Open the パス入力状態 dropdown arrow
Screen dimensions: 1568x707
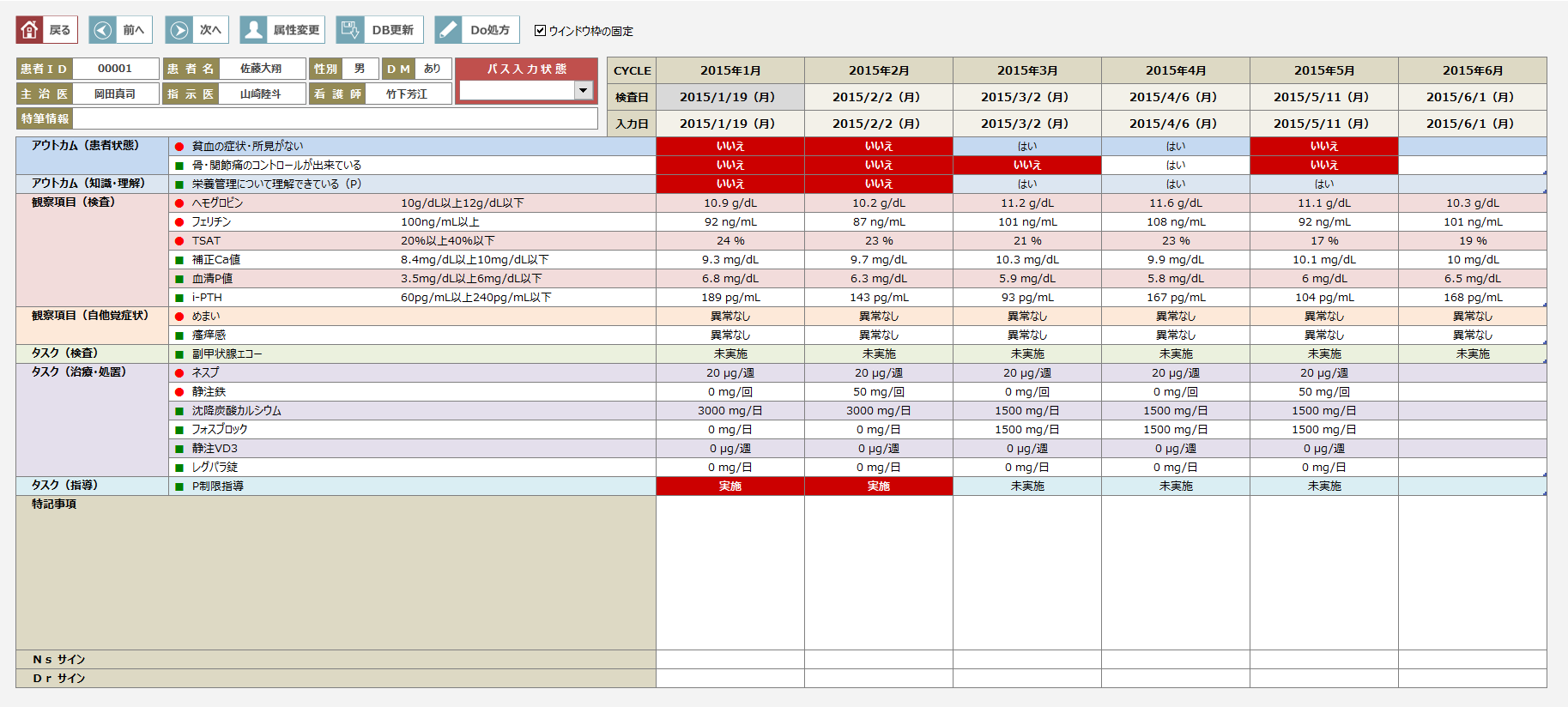click(x=584, y=90)
